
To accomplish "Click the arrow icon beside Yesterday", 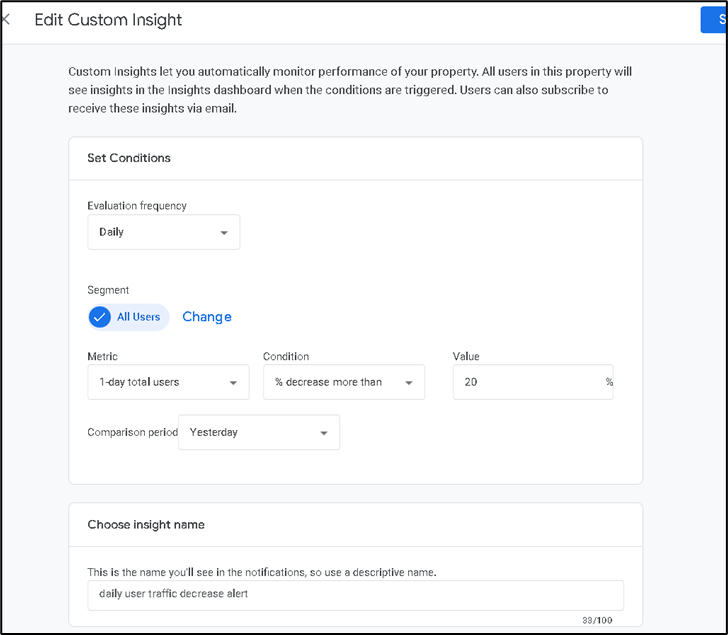I will (324, 434).
